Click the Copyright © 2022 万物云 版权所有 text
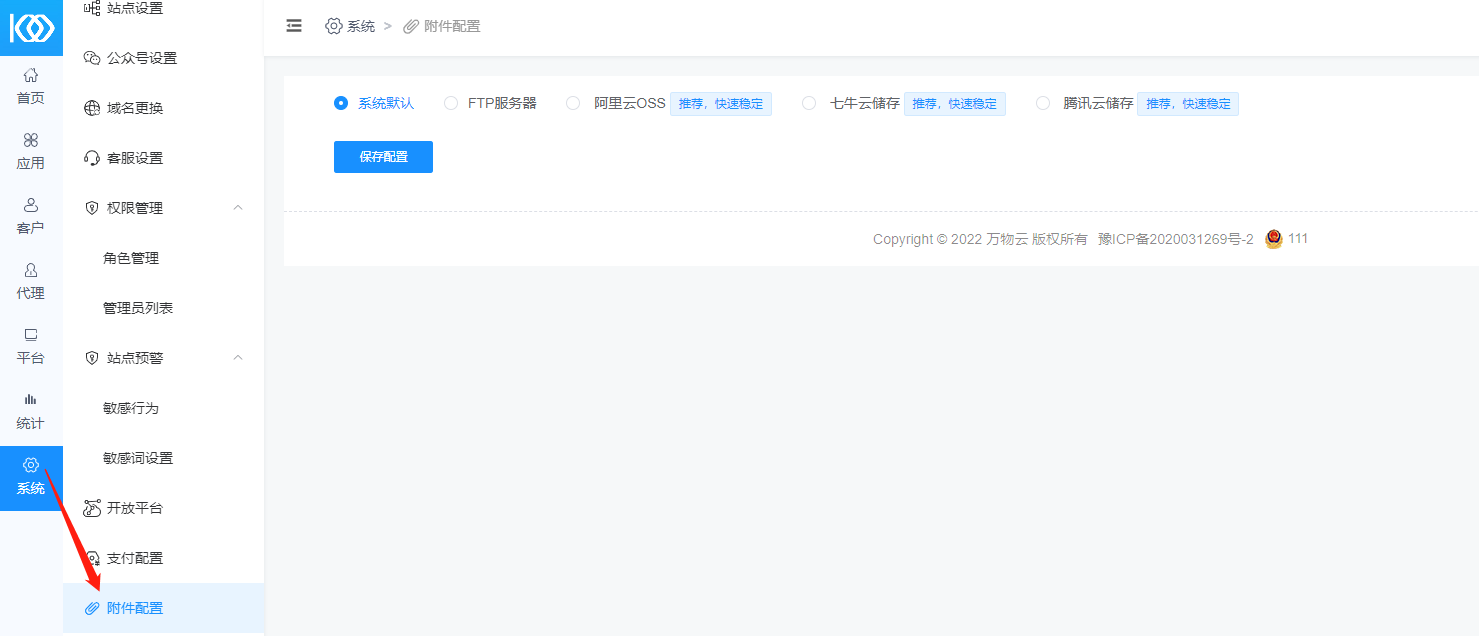Screen dimensions: 1479x636 [x=980, y=239]
